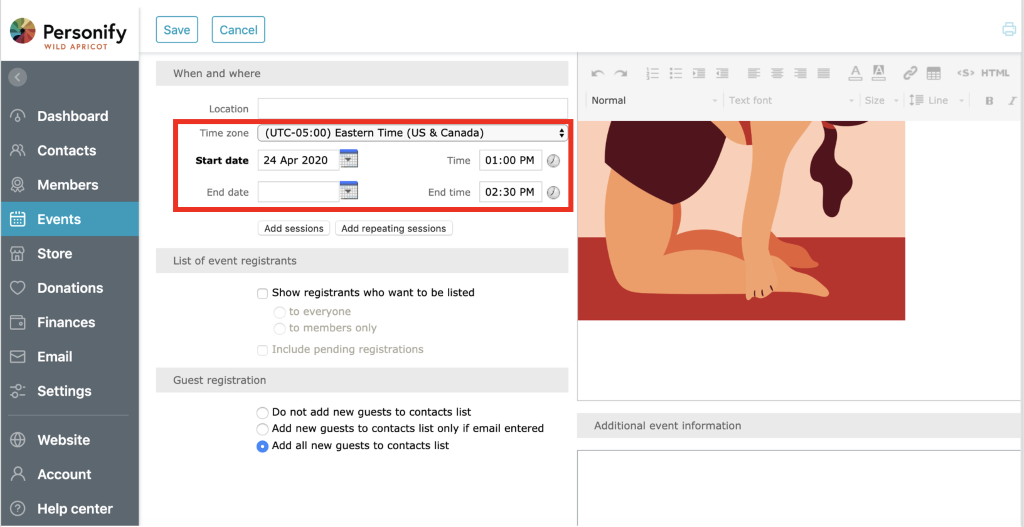Open the text color picker
Image resolution: width=1024 pixels, height=527 pixels.
coord(856,73)
